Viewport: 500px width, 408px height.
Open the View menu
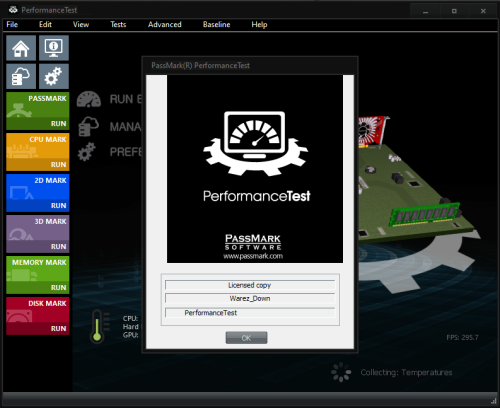tap(81, 25)
